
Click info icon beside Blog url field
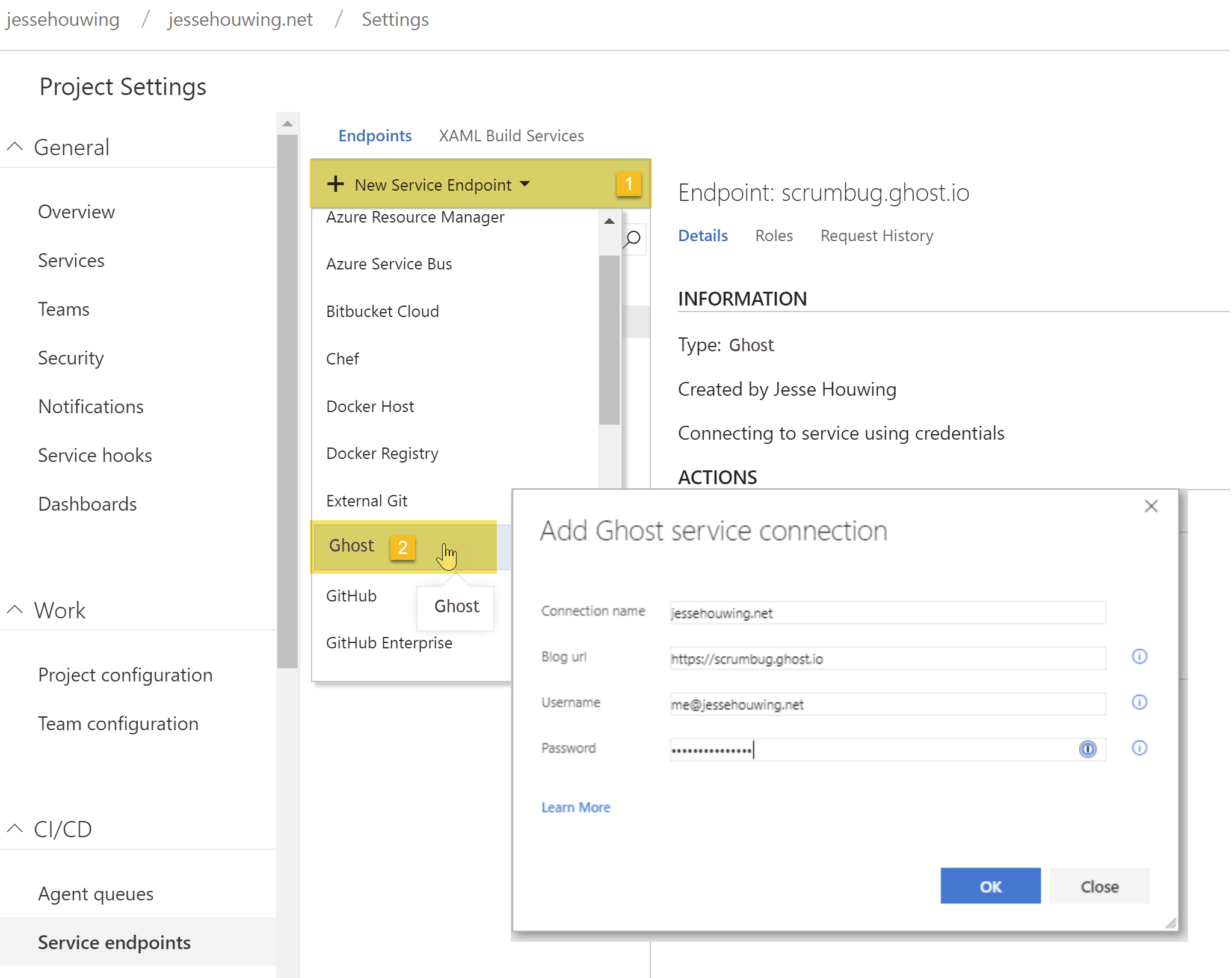pos(1139,656)
